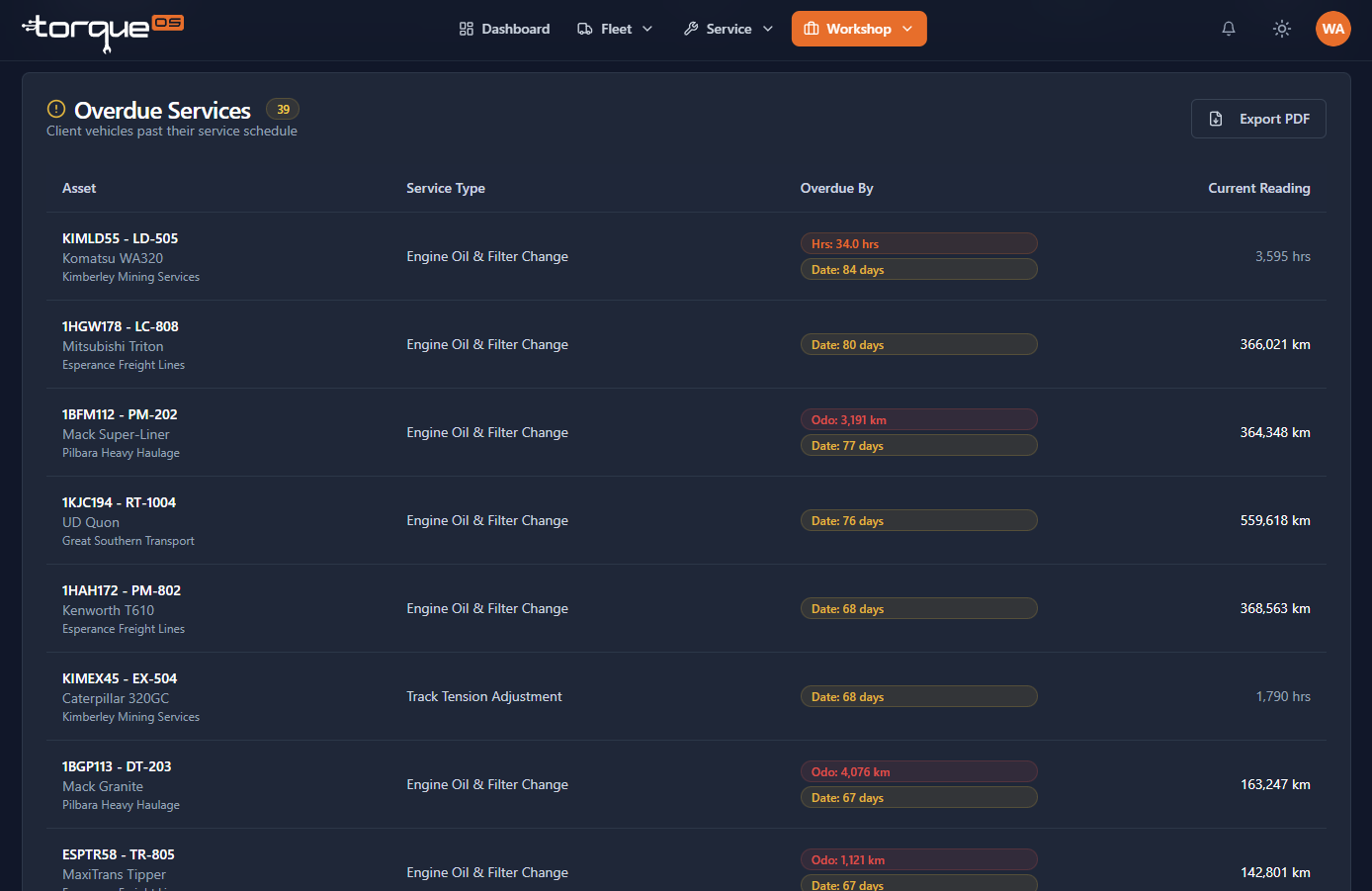1372x891 pixels.
Task: Select the Mitsubishi Triton model text
Action: coord(113,346)
